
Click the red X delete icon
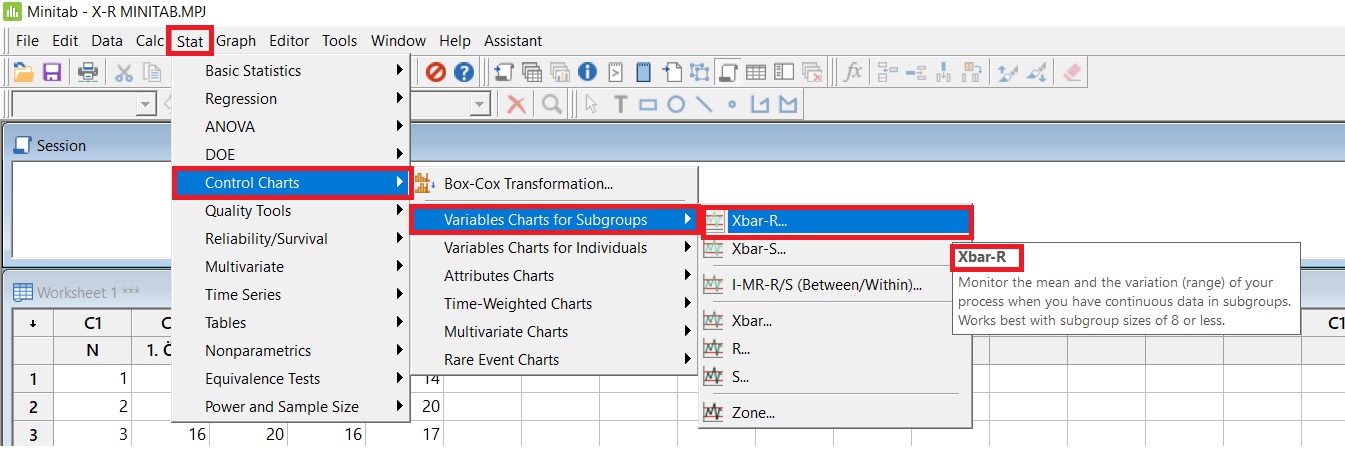[x=516, y=104]
